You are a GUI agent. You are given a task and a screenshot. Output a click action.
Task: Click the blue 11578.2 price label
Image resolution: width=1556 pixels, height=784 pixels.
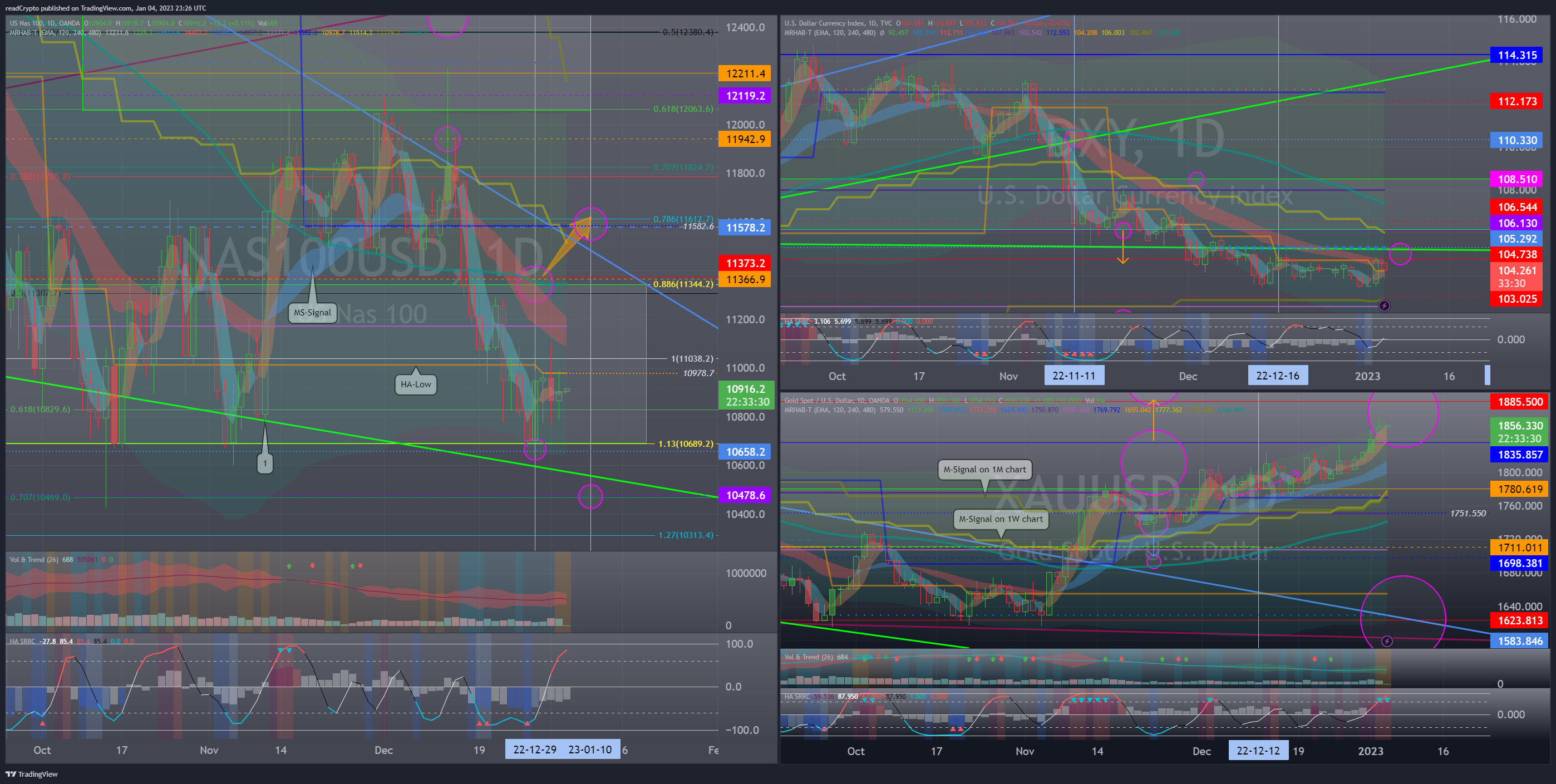coord(744,228)
